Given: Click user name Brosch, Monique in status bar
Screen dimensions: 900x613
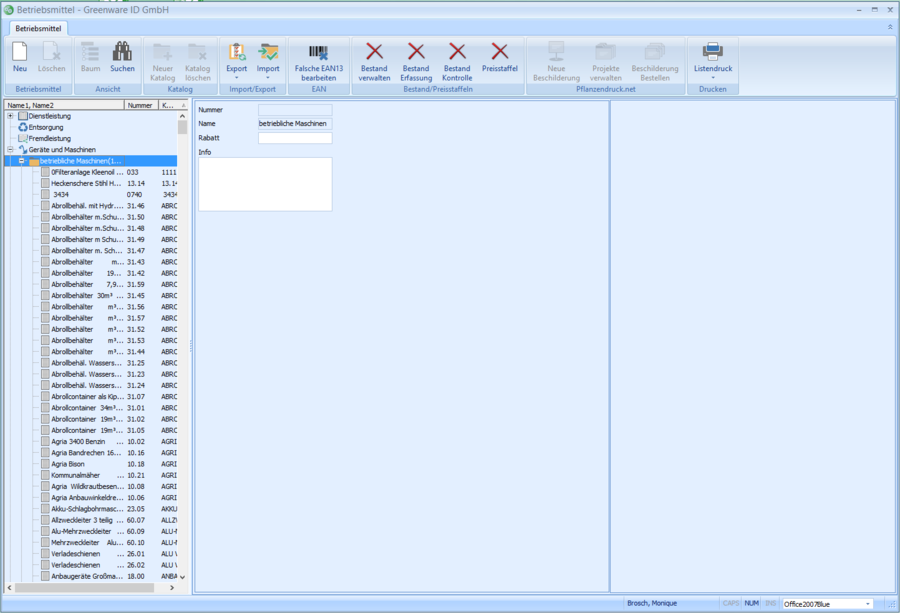Looking at the screenshot, I should tap(652, 603).
